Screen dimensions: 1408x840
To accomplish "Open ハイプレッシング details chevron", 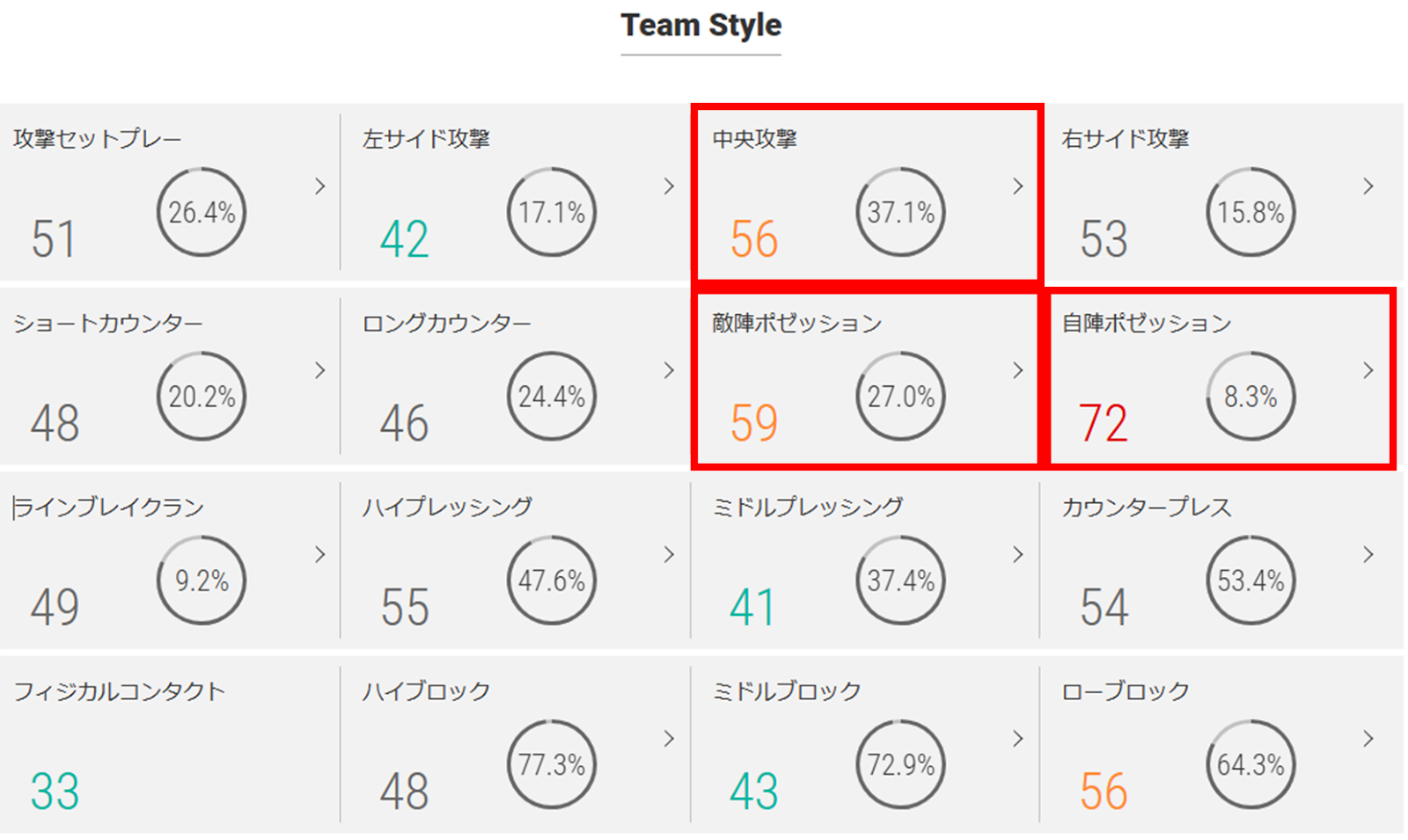I will click(669, 554).
